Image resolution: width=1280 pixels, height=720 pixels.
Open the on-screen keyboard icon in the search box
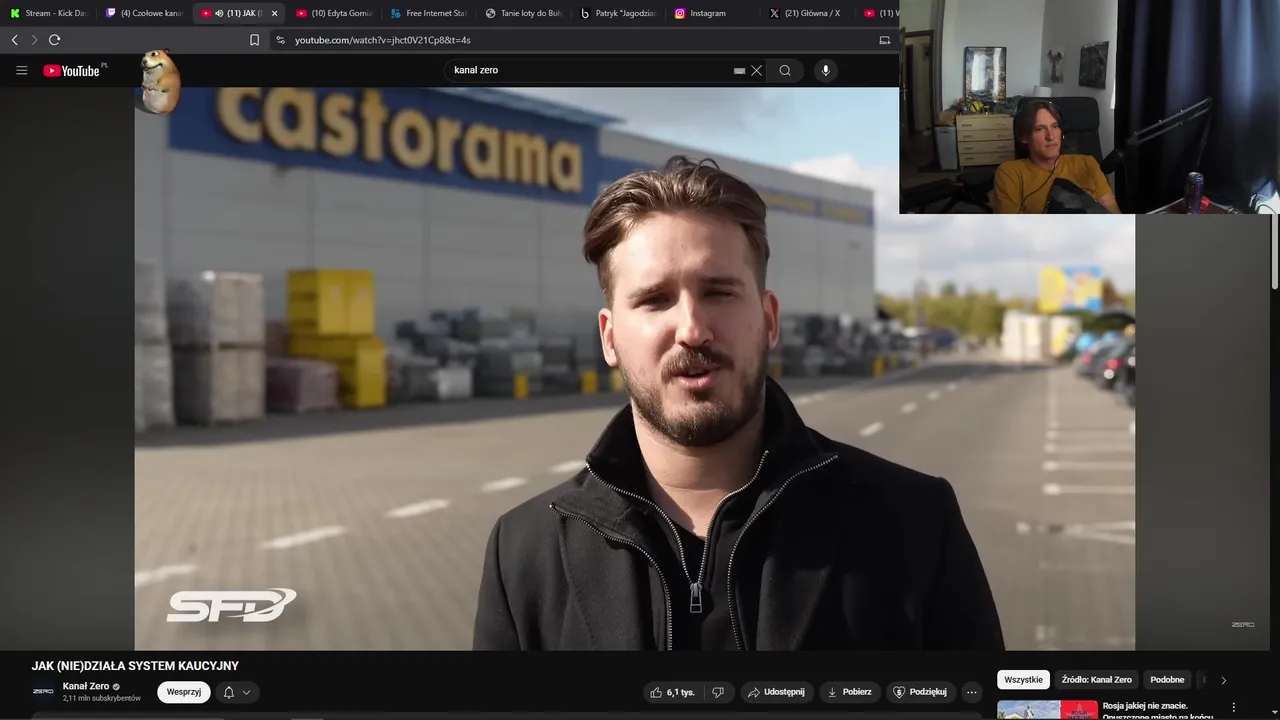click(739, 71)
